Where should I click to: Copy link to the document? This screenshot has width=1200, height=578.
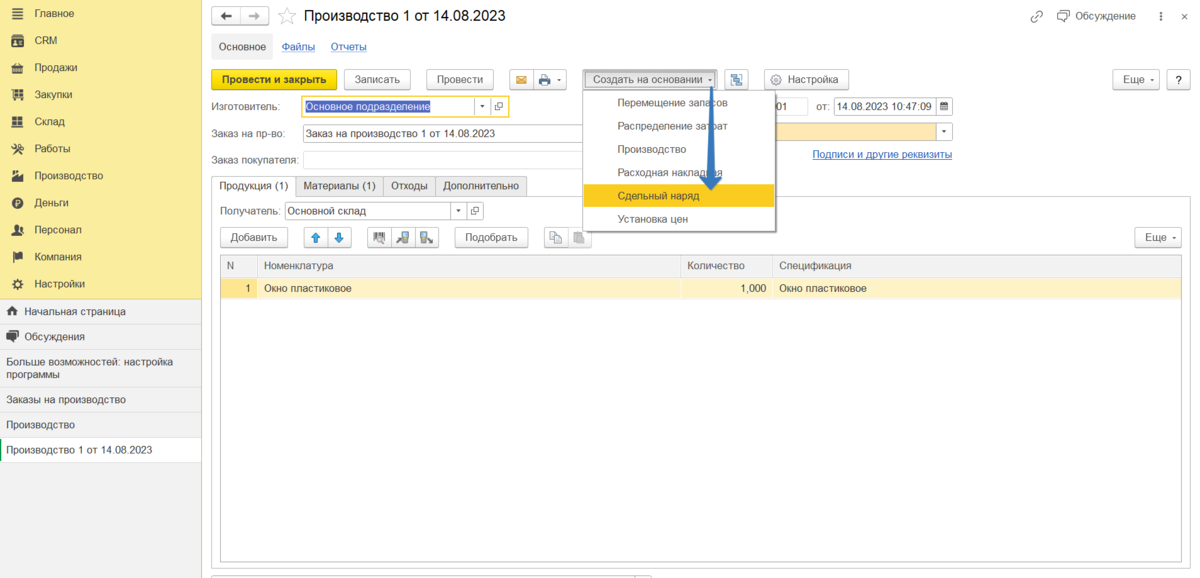tap(1037, 16)
